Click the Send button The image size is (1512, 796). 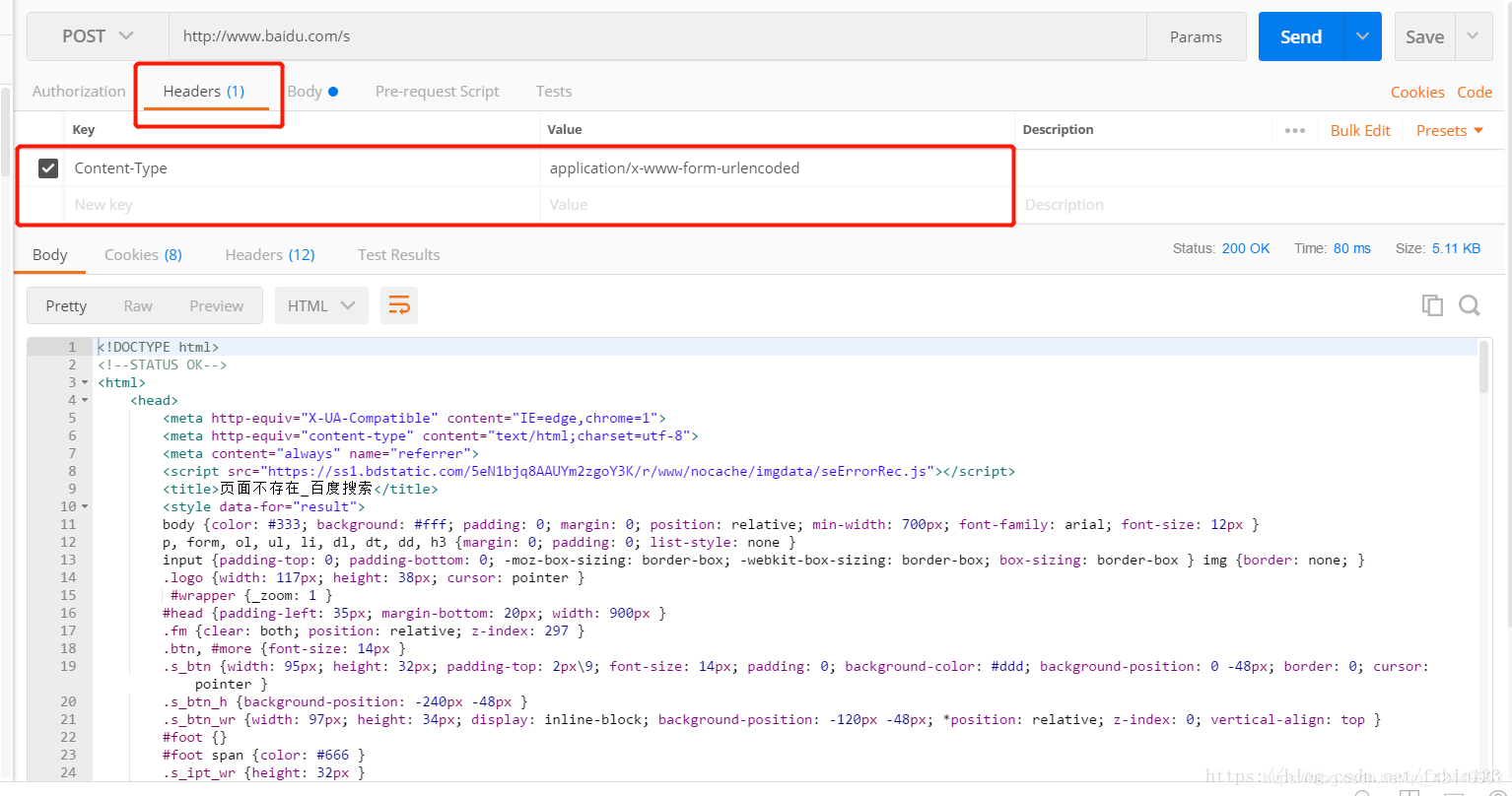pos(1301,36)
